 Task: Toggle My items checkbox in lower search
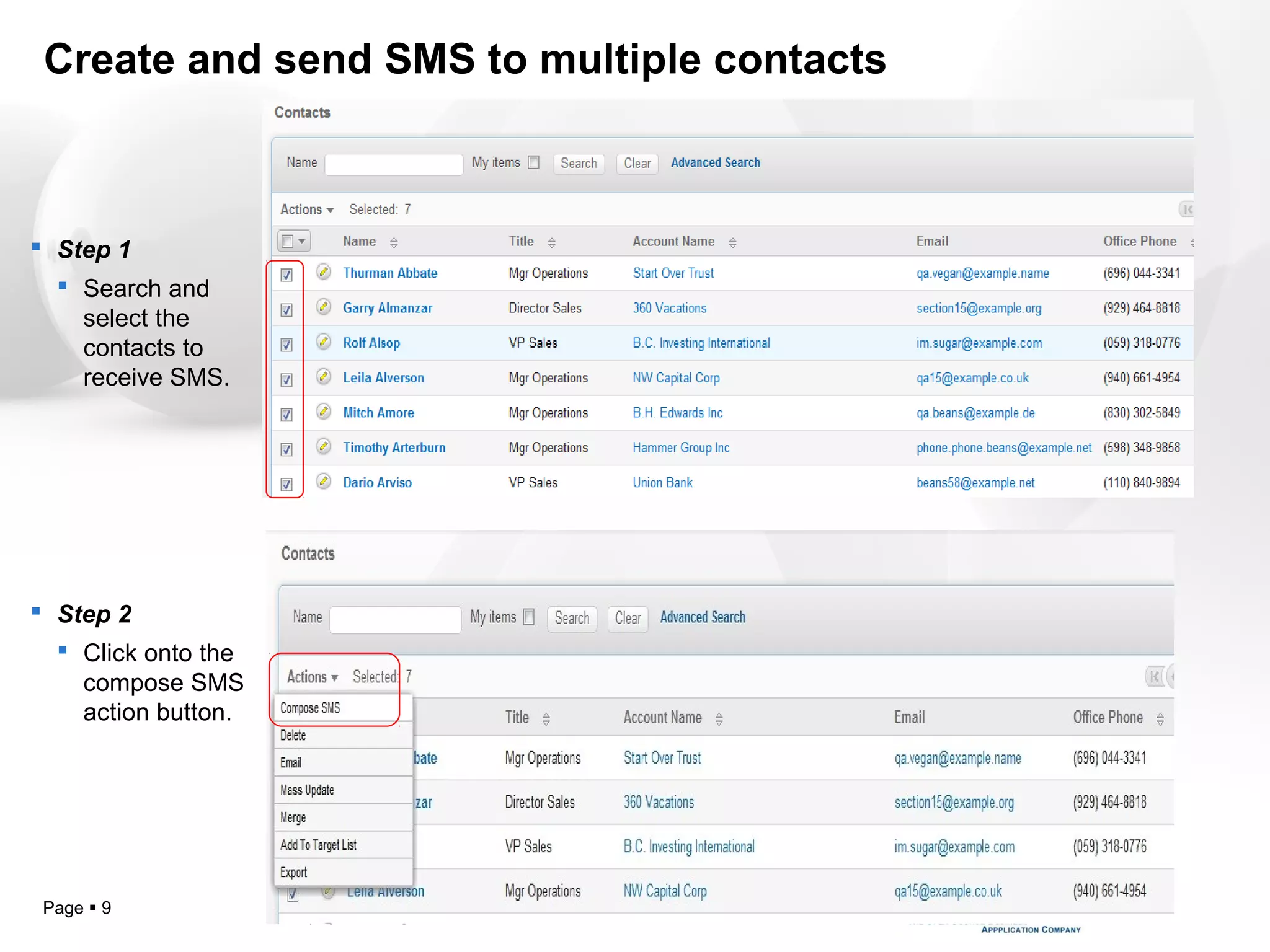(x=529, y=617)
